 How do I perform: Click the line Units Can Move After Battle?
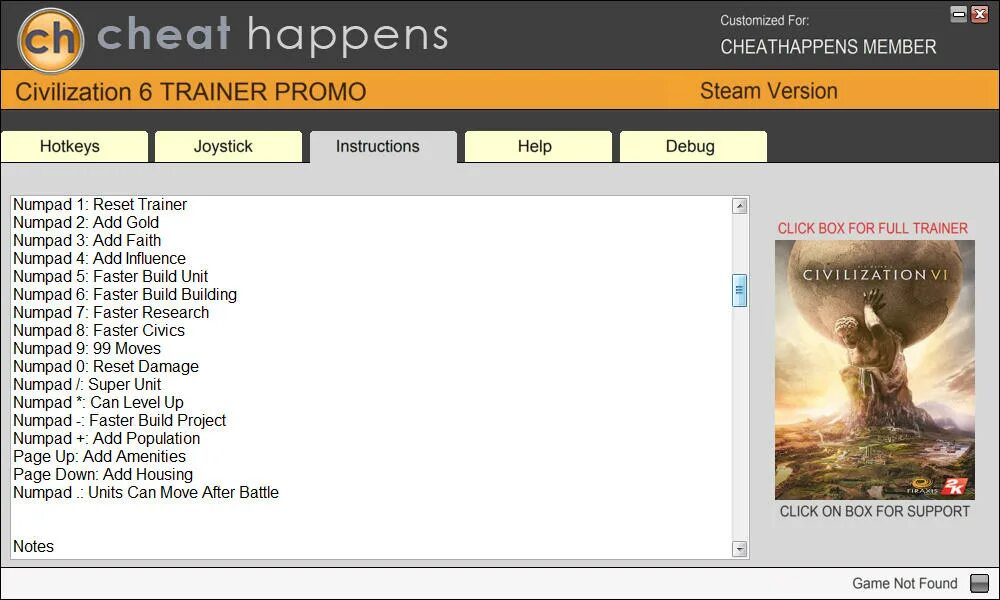(x=146, y=492)
